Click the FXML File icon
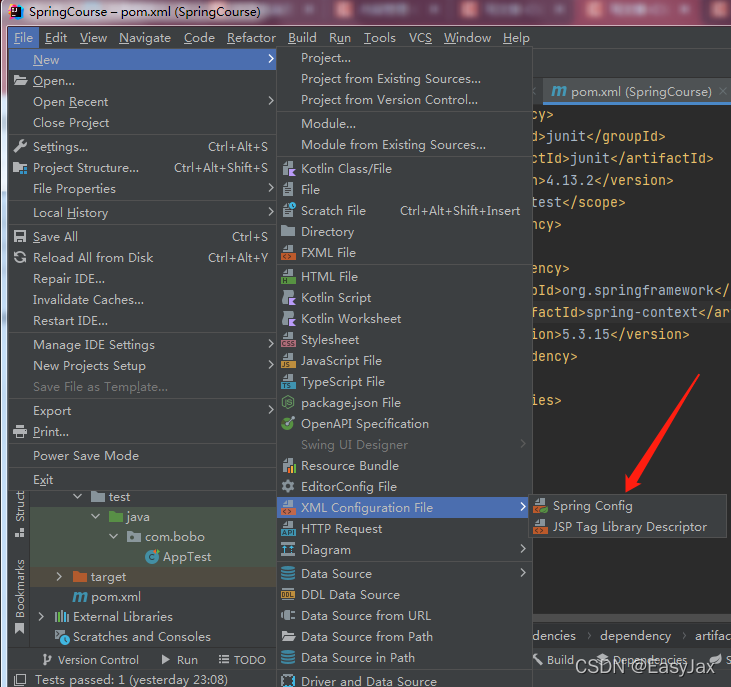731x687 pixels. click(288, 253)
